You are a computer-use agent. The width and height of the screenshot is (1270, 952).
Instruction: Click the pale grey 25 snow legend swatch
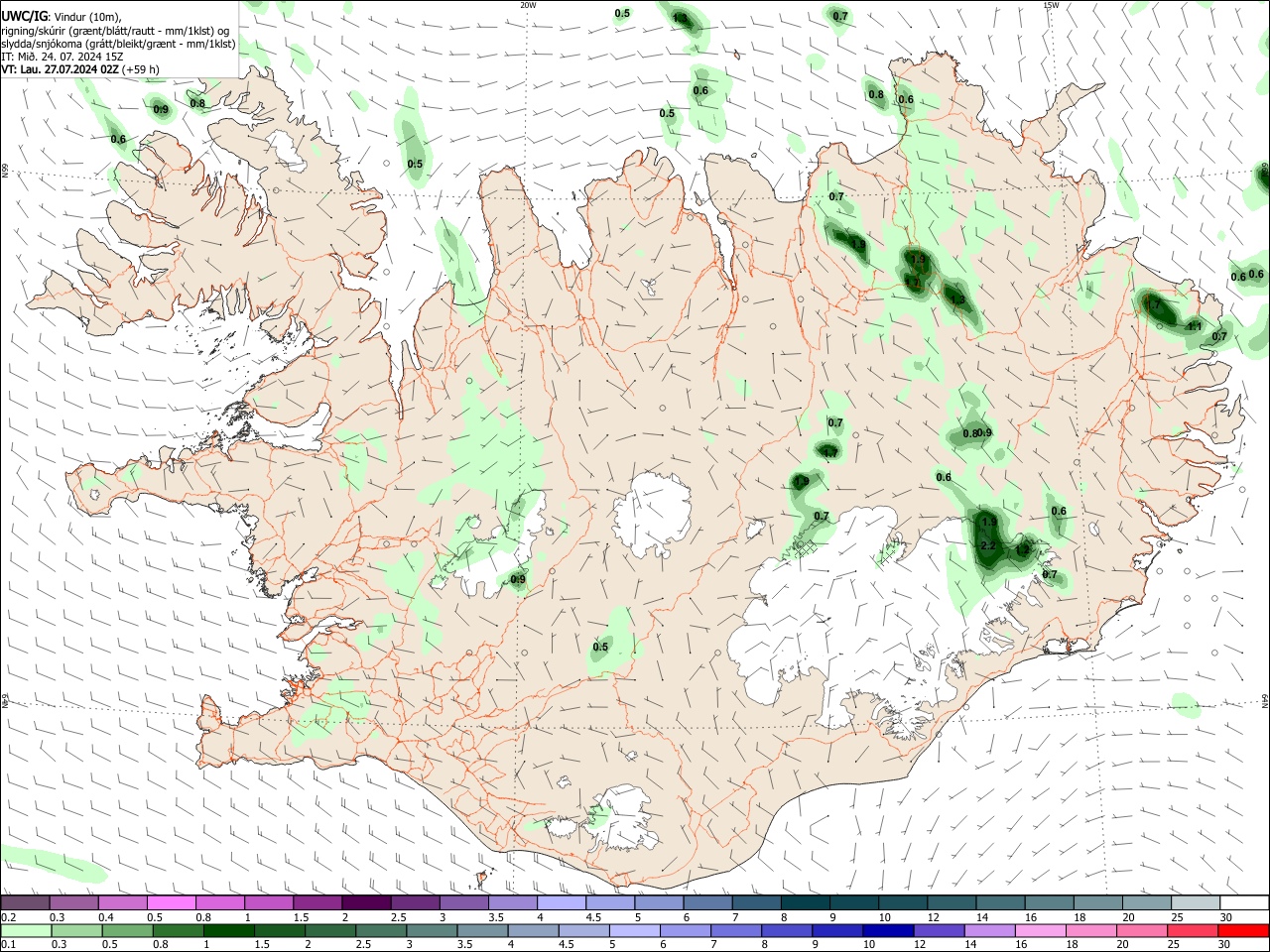pyautogui.click(x=1196, y=902)
